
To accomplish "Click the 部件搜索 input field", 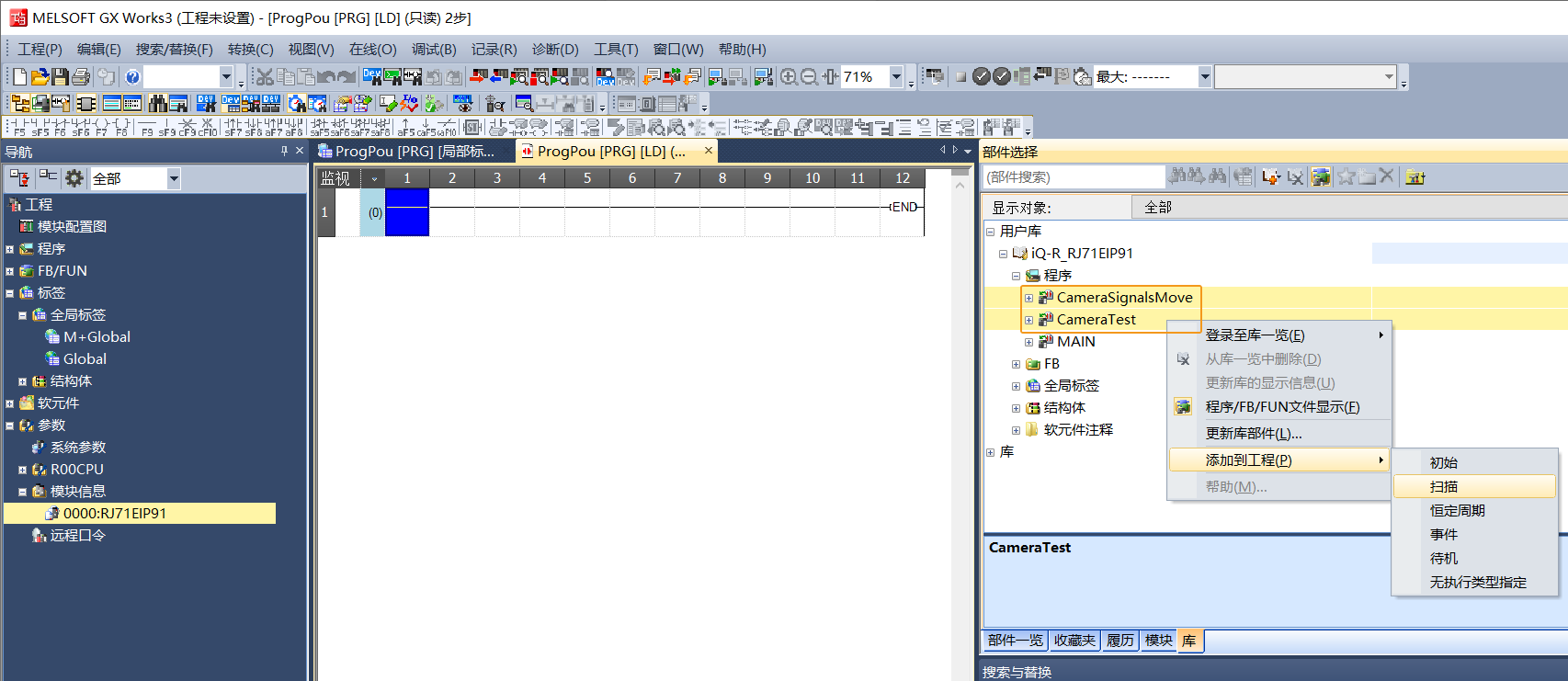I will pos(1074,177).
